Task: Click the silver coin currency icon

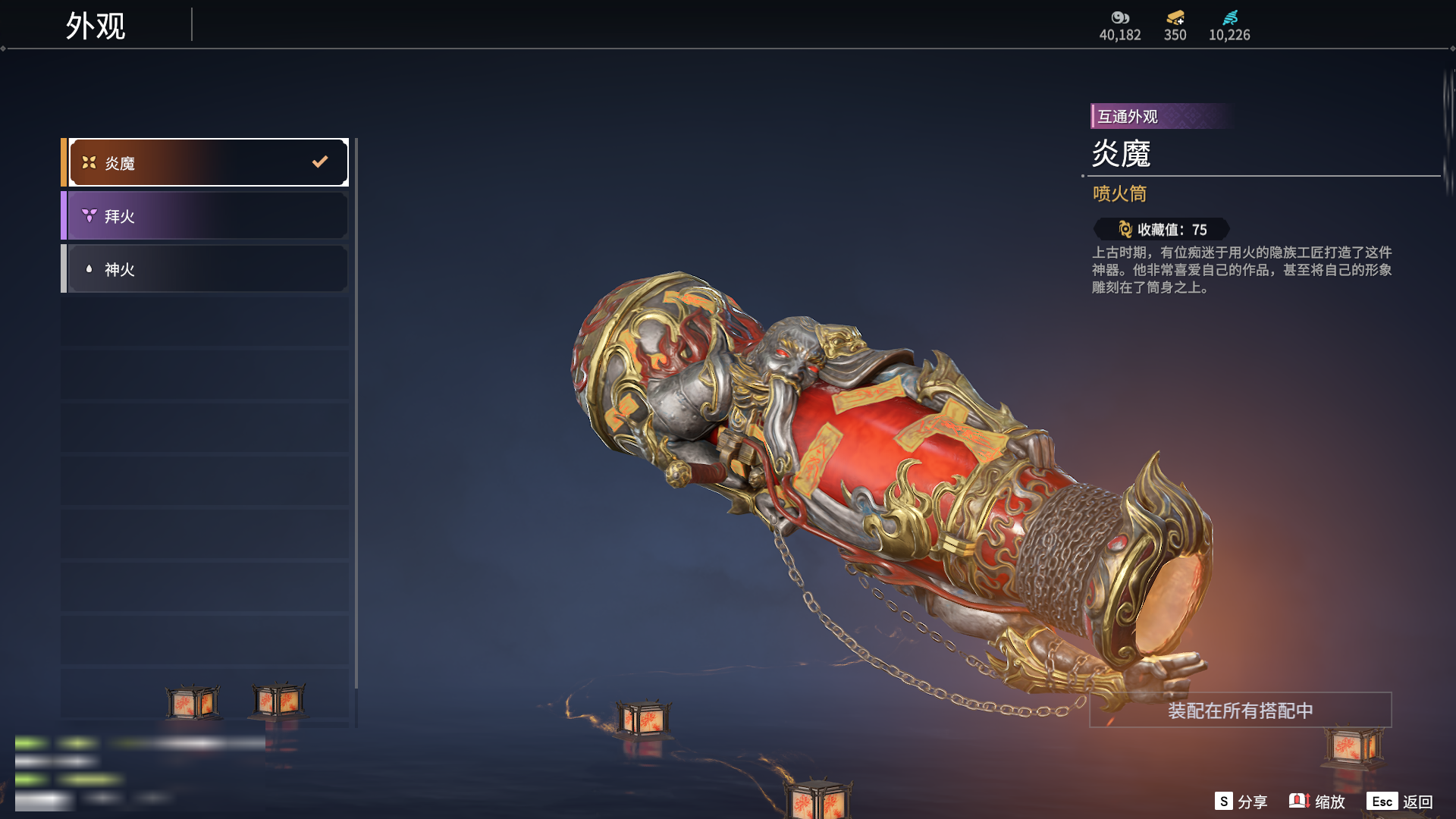Action: tap(1120, 17)
